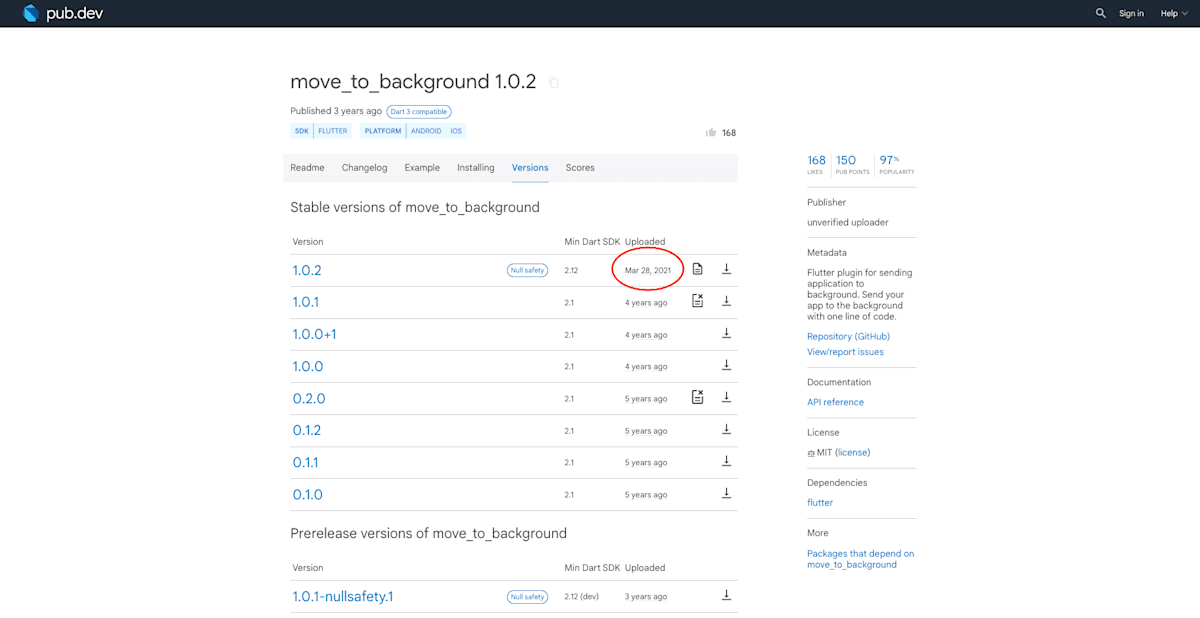Screen dimensions: 1200x618
Task: Open the API reference link
Action: tap(835, 402)
